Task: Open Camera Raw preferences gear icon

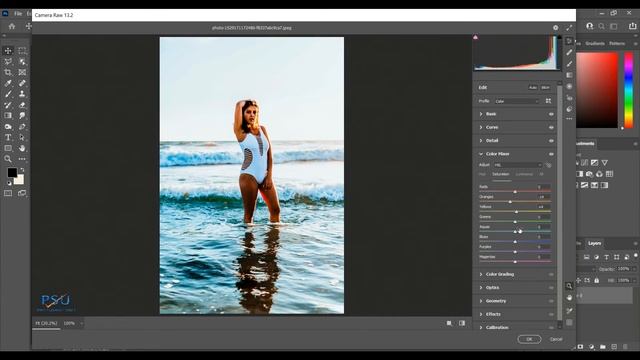Action: [x=556, y=28]
